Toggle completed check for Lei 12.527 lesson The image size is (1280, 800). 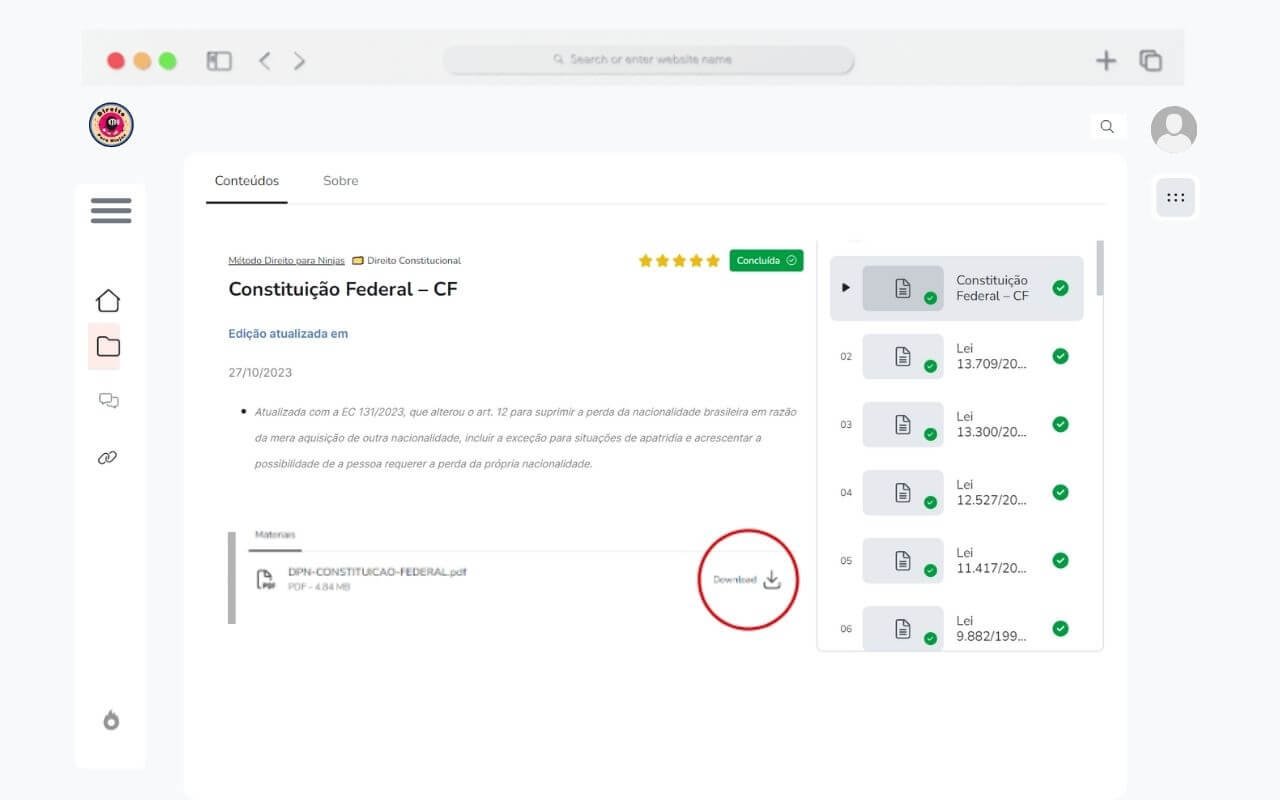point(1060,492)
